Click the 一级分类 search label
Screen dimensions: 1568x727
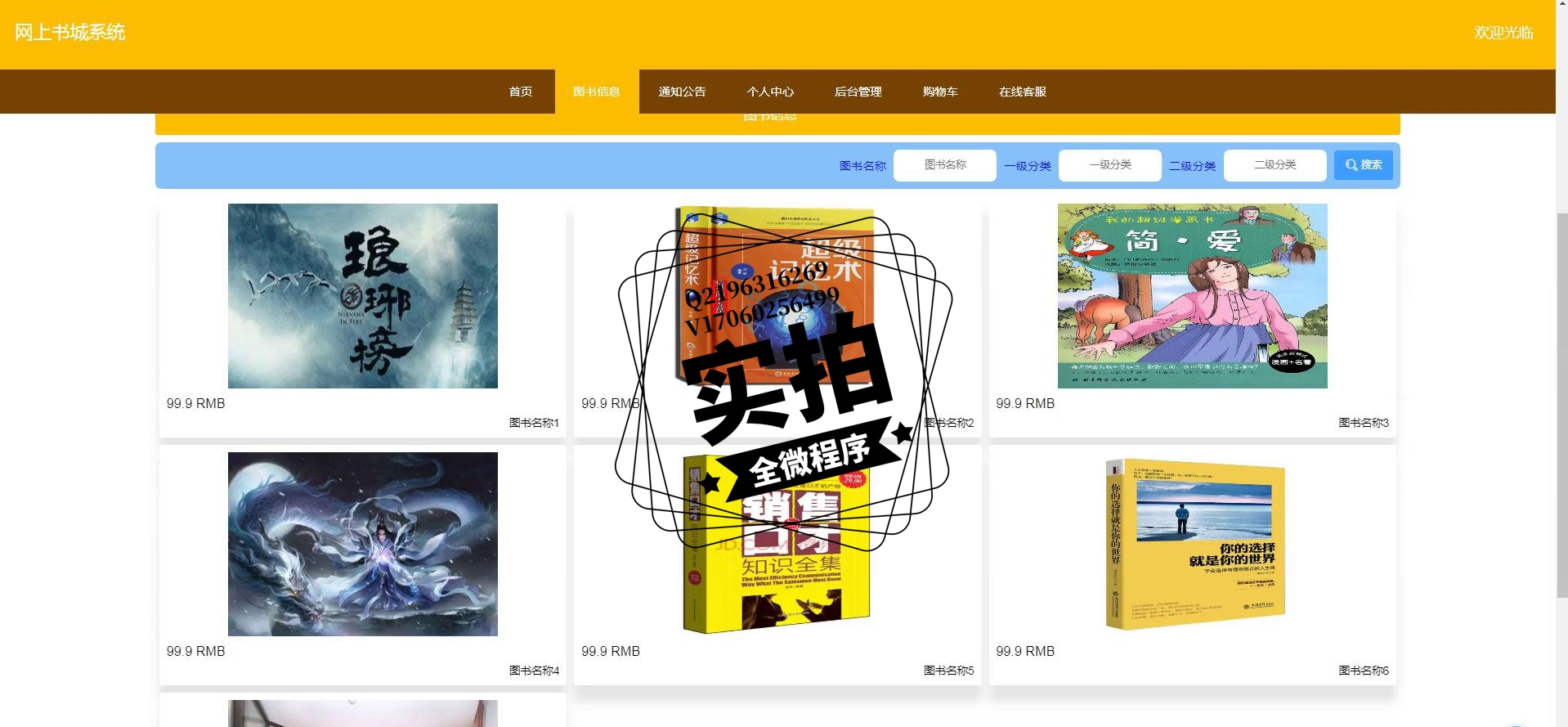[1028, 166]
